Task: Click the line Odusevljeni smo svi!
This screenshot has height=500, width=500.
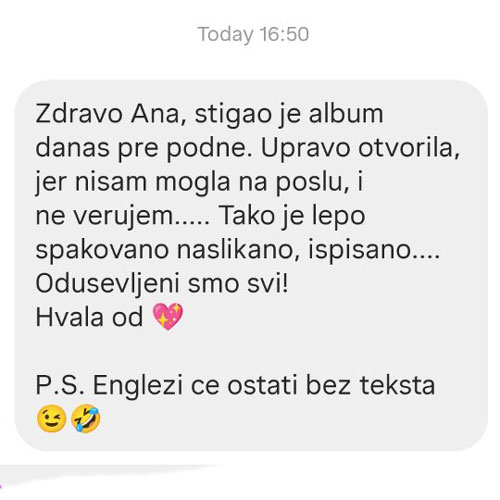Action: (162, 284)
